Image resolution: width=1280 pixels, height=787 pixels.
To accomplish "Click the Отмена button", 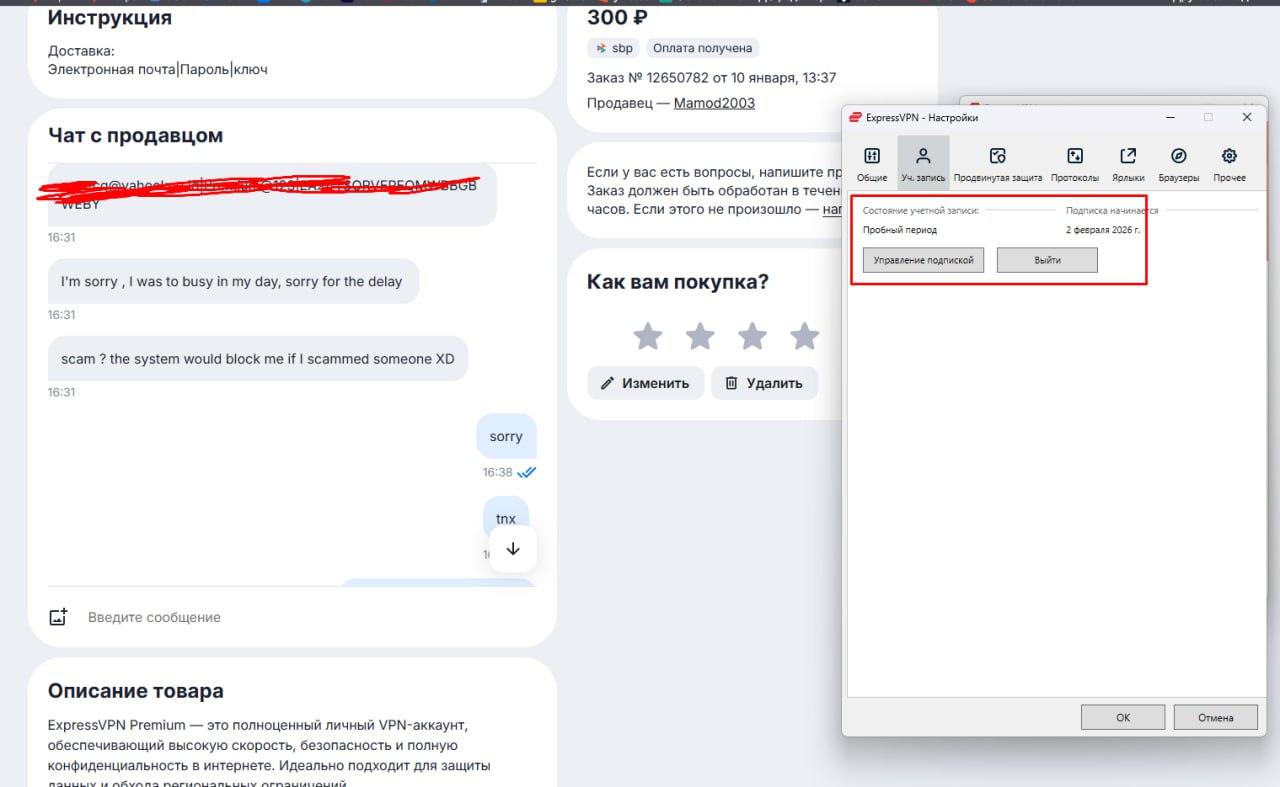I will [x=1215, y=717].
